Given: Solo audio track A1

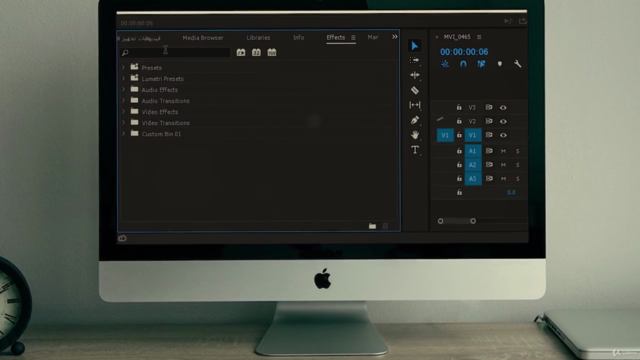Looking at the screenshot, I should click(x=518, y=151).
